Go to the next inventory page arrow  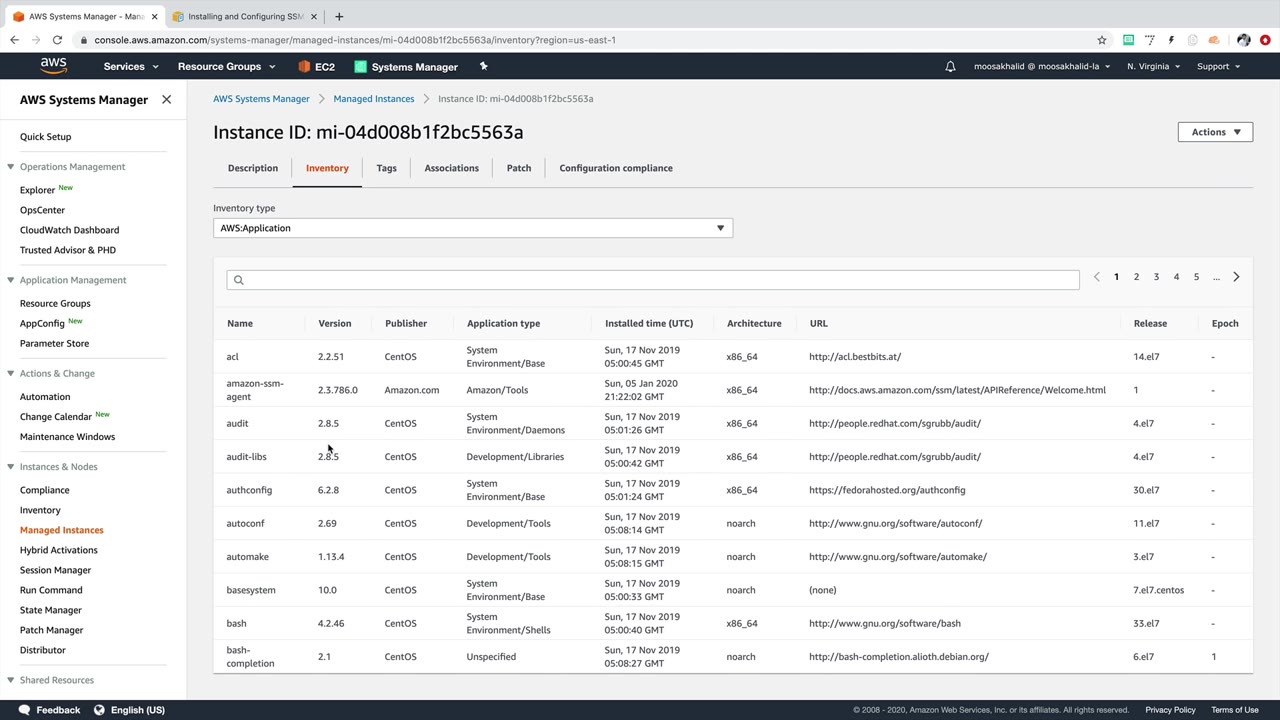click(1236, 277)
